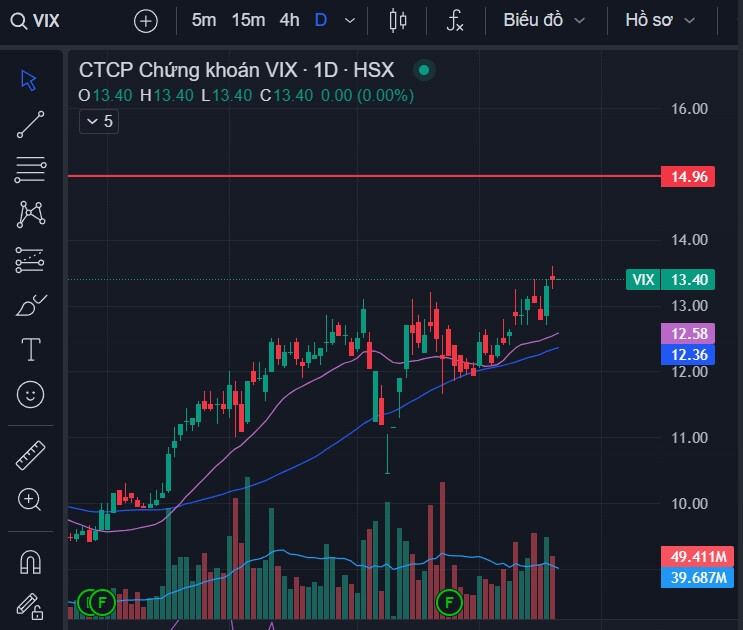Select the text T tool
The image size is (743, 630).
30,350
